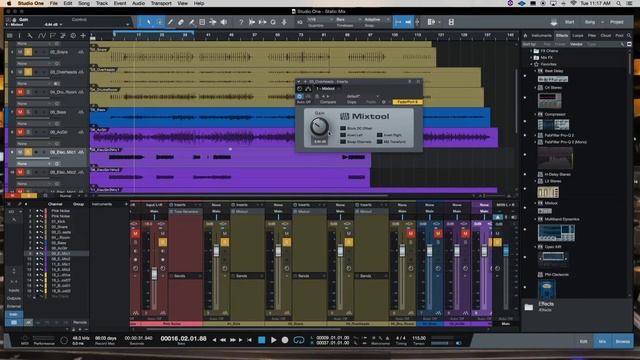Select the Eraser tool in the toolbar

pos(181,22)
